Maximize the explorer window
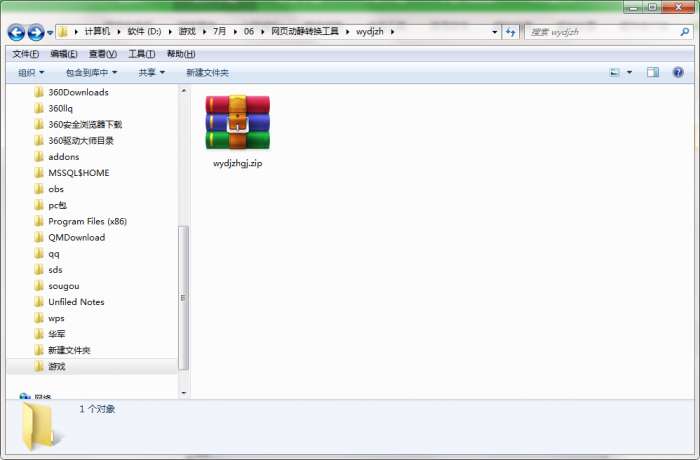The image size is (700, 460). click(653, 7)
